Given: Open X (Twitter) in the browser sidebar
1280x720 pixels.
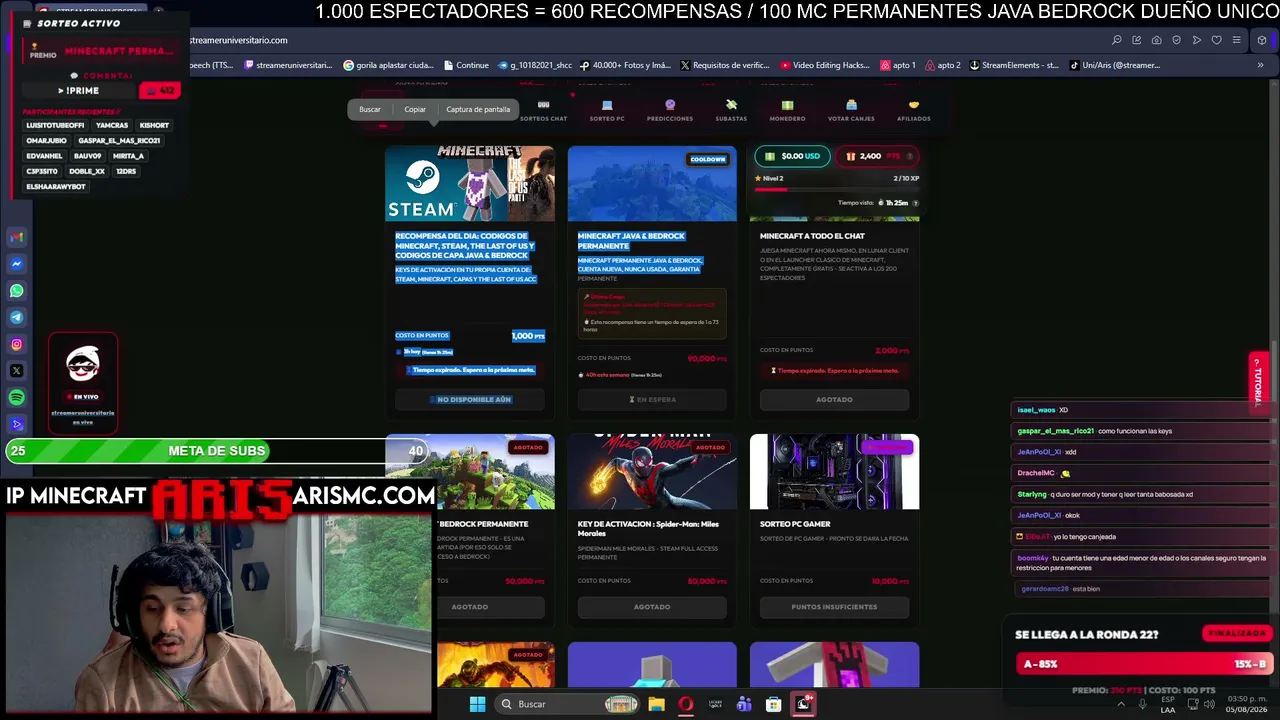Looking at the screenshot, I should 16,371.
